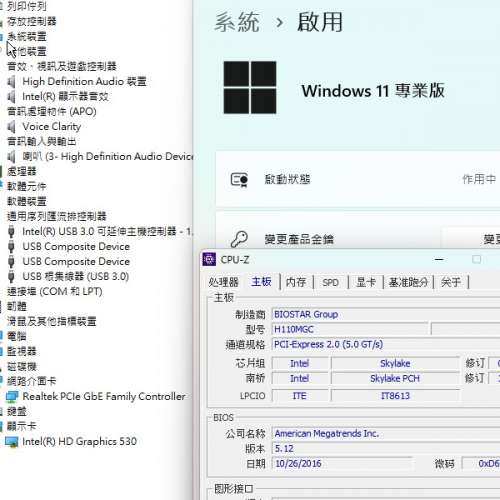Image resolution: width=500 pixels, height=500 pixels.
Task: Click the 變更 button for the product key
Action: [x=471, y=239]
